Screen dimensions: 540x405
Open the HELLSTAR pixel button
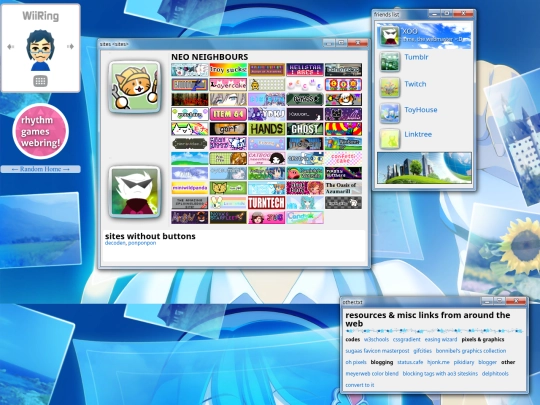click(305, 70)
